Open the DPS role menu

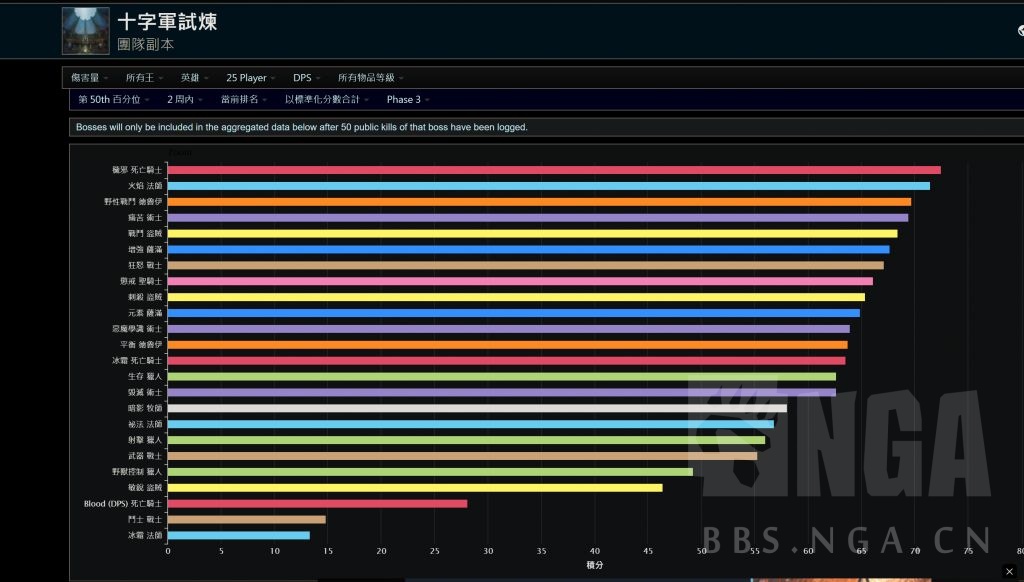click(x=306, y=78)
